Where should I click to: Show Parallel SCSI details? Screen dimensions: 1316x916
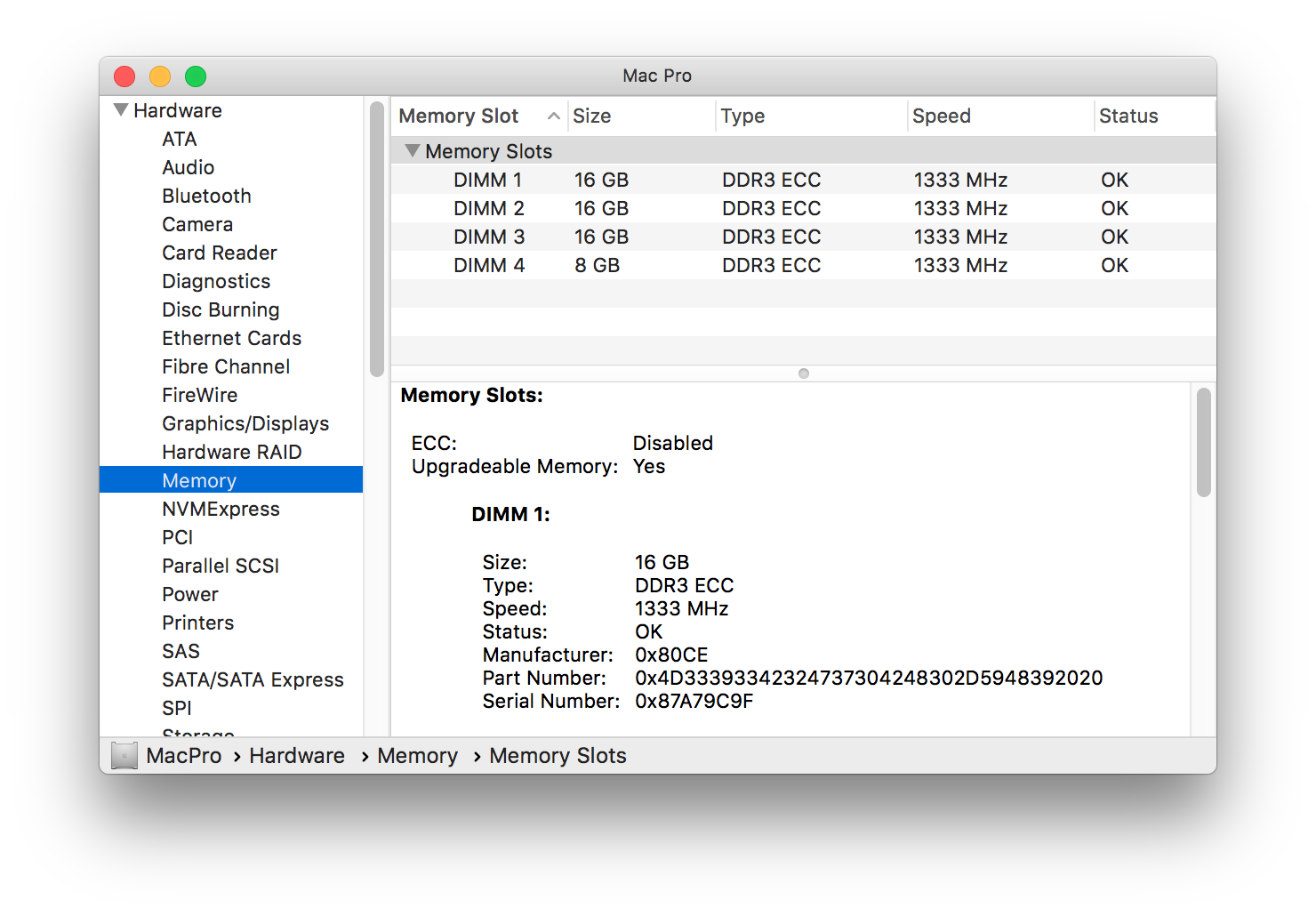click(x=221, y=566)
